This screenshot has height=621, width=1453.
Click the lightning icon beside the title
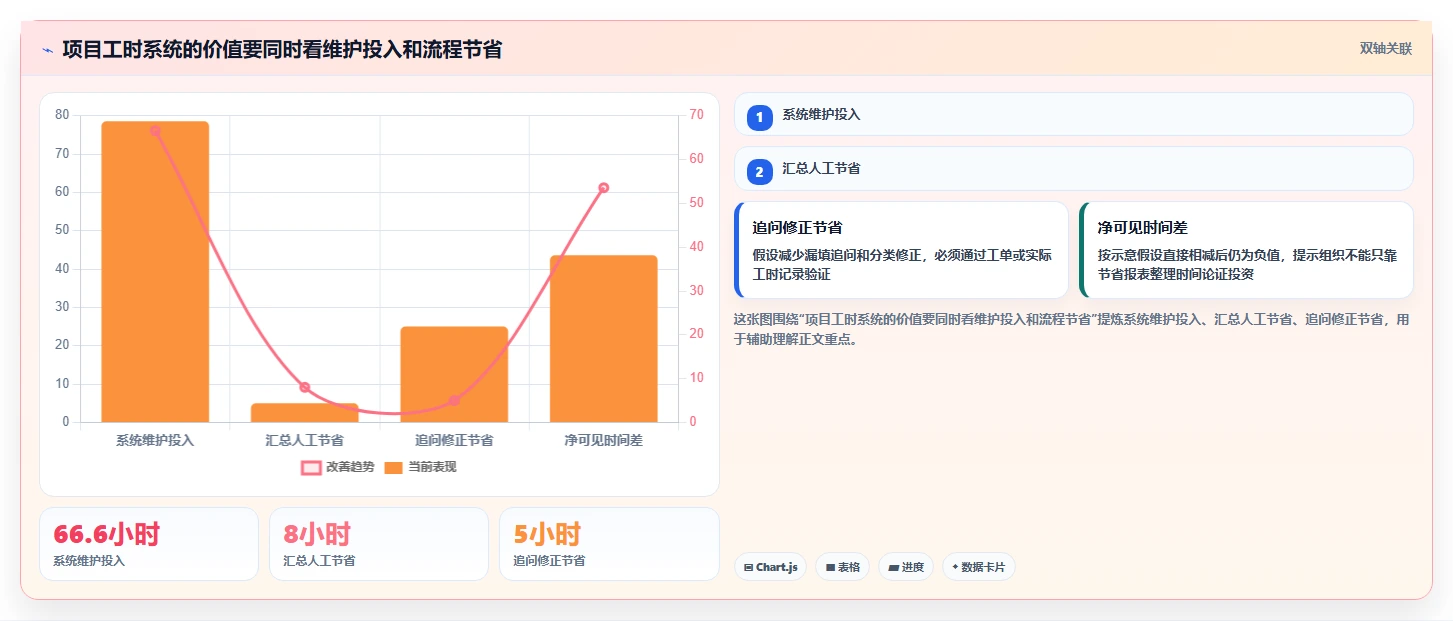tap(47, 50)
